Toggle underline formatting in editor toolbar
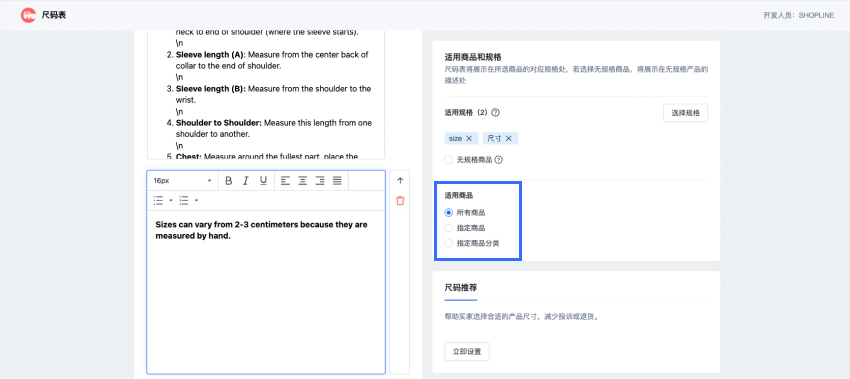Viewport: 850px width, 379px height. click(x=263, y=181)
